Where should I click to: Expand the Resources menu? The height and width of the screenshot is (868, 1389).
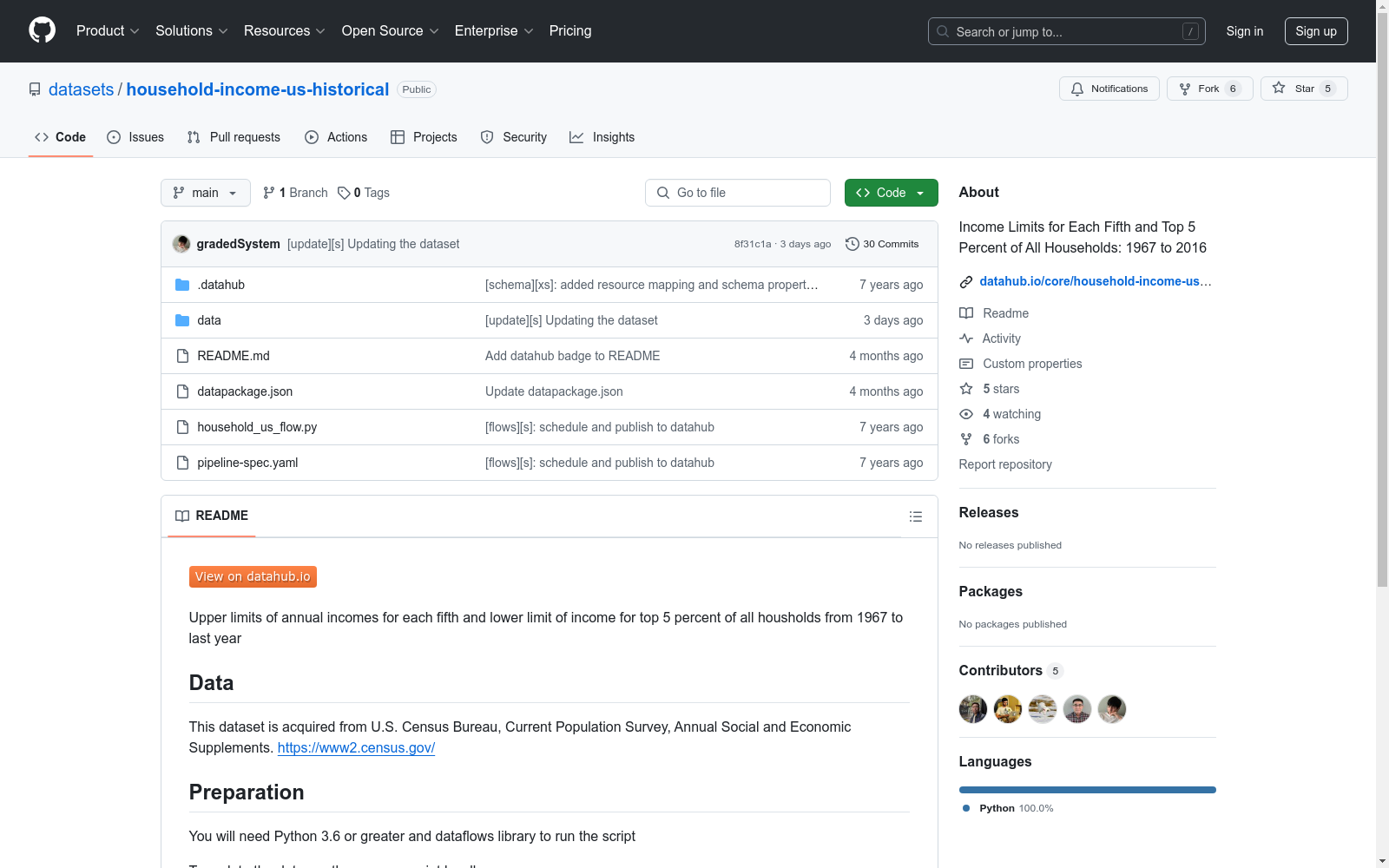point(285,31)
